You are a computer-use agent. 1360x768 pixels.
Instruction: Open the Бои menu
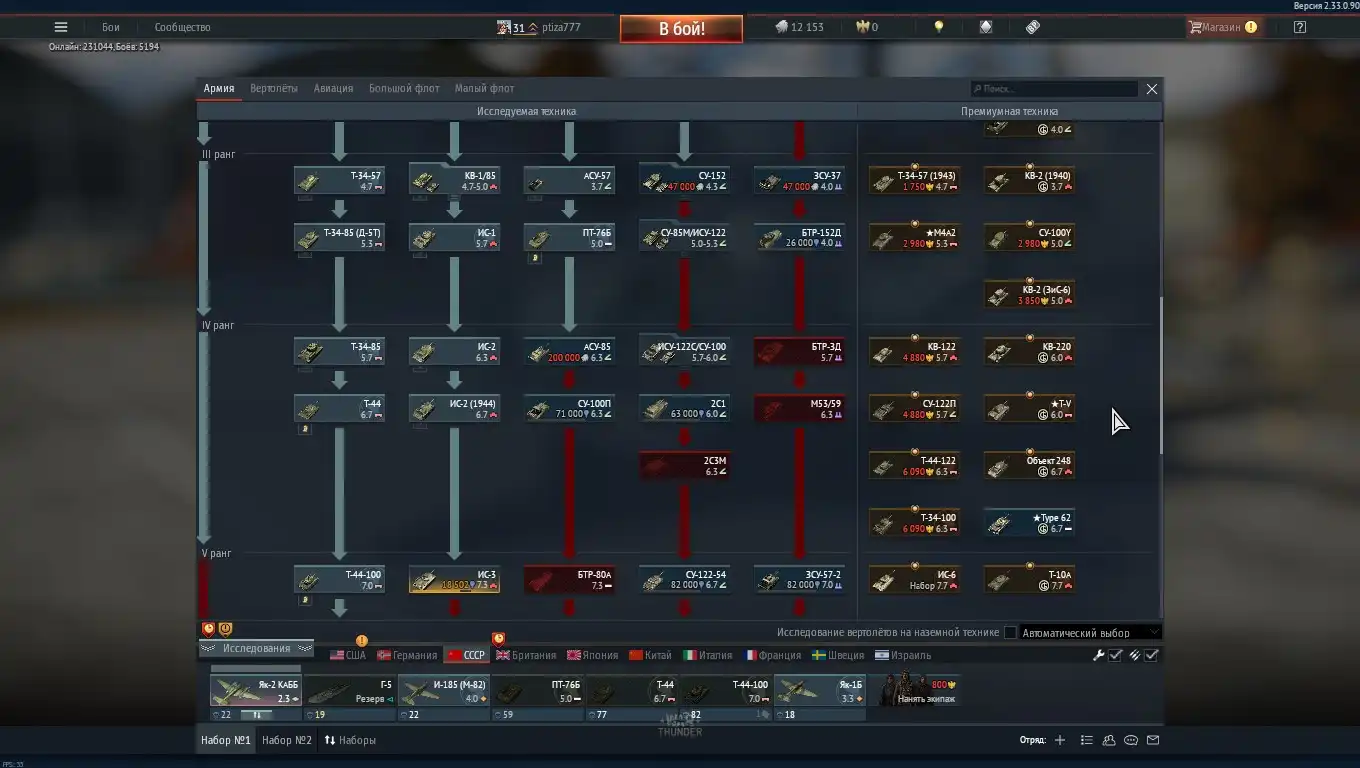click(110, 28)
